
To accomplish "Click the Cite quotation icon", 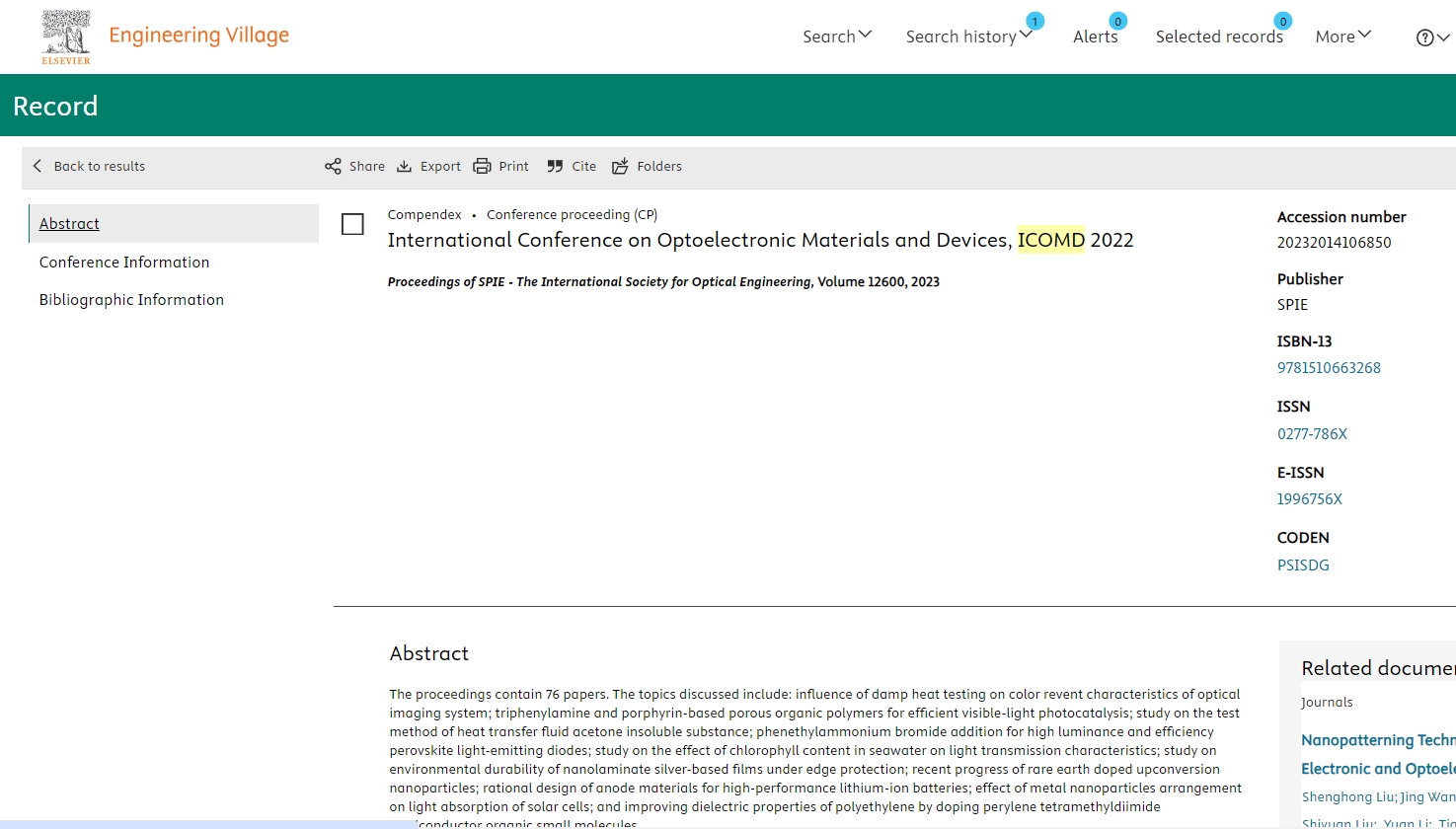I will [555, 166].
